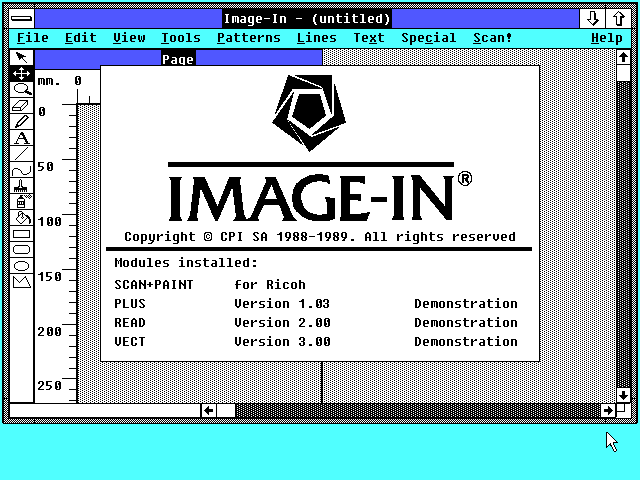
Task: Open the Special menu
Action: pyautogui.click(x=429, y=38)
